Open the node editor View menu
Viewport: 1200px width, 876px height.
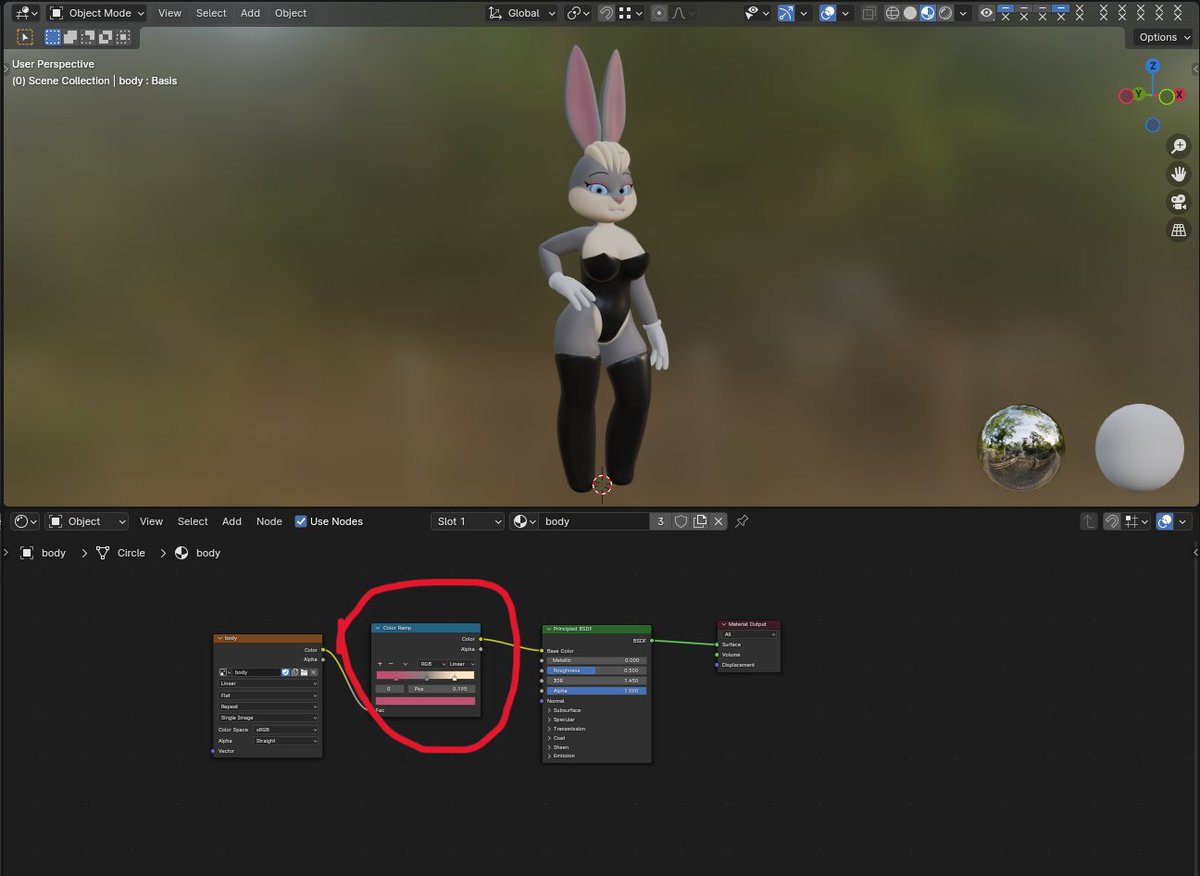[x=151, y=521]
